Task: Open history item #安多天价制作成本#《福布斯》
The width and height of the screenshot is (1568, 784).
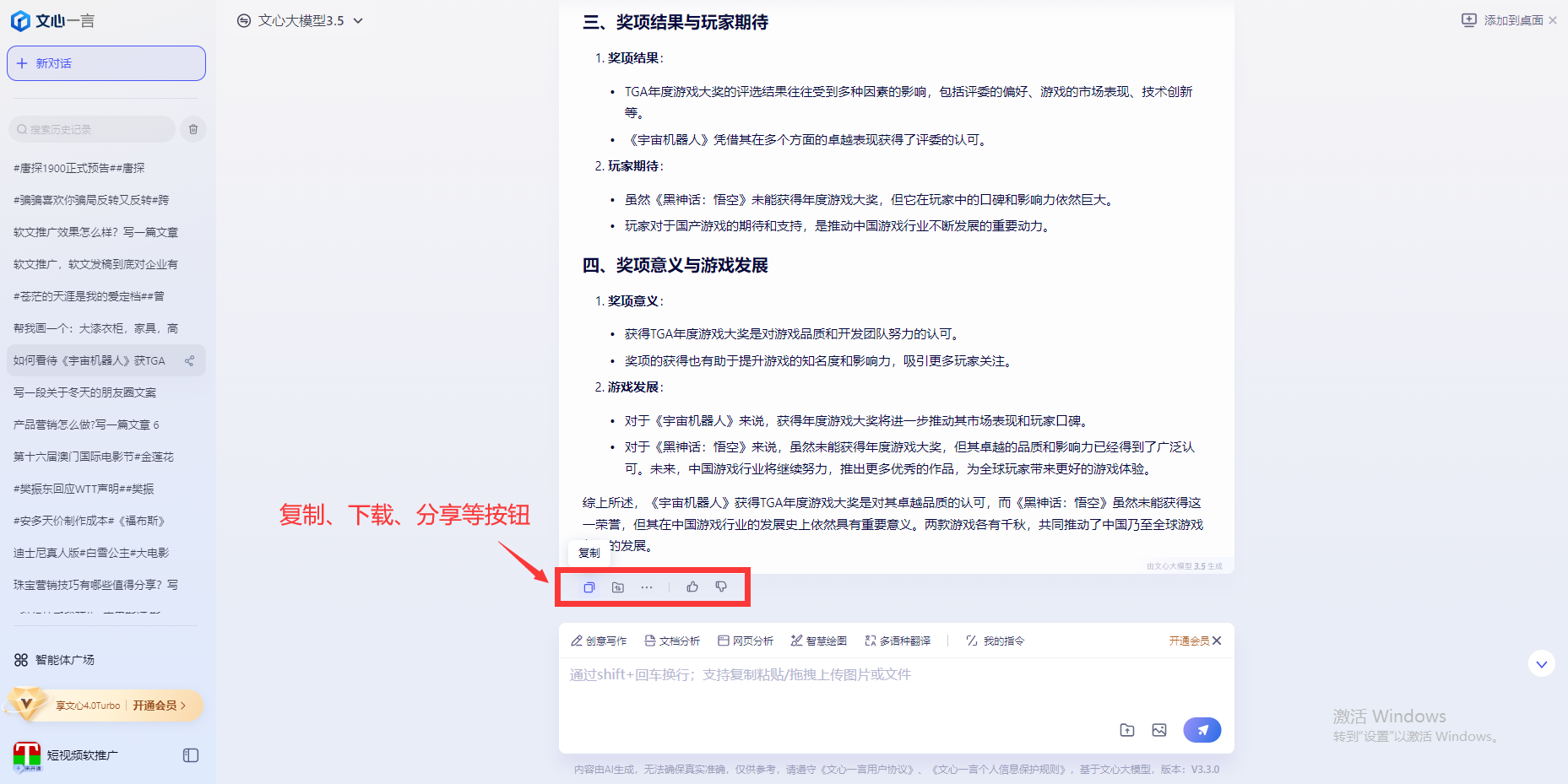Action: click(106, 521)
